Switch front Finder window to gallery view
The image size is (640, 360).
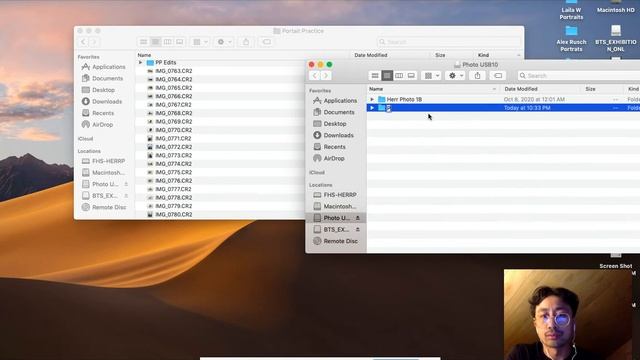pyautogui.click(x=411, y=76)
